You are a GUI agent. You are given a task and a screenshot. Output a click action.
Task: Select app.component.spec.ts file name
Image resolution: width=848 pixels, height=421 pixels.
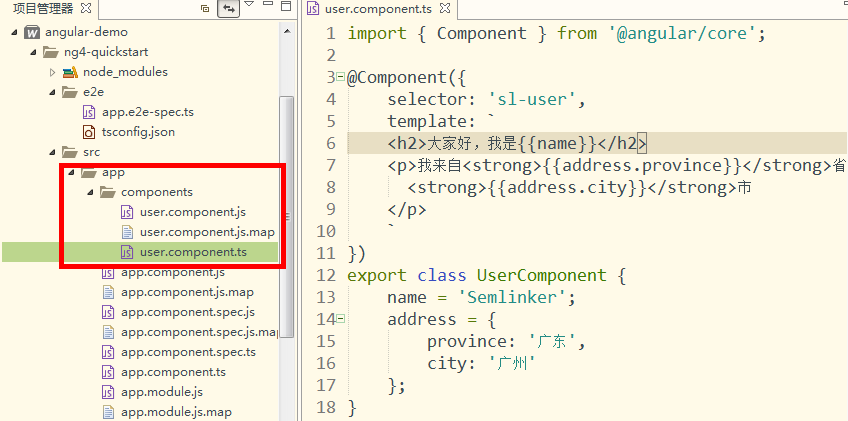tap(188, 352)
